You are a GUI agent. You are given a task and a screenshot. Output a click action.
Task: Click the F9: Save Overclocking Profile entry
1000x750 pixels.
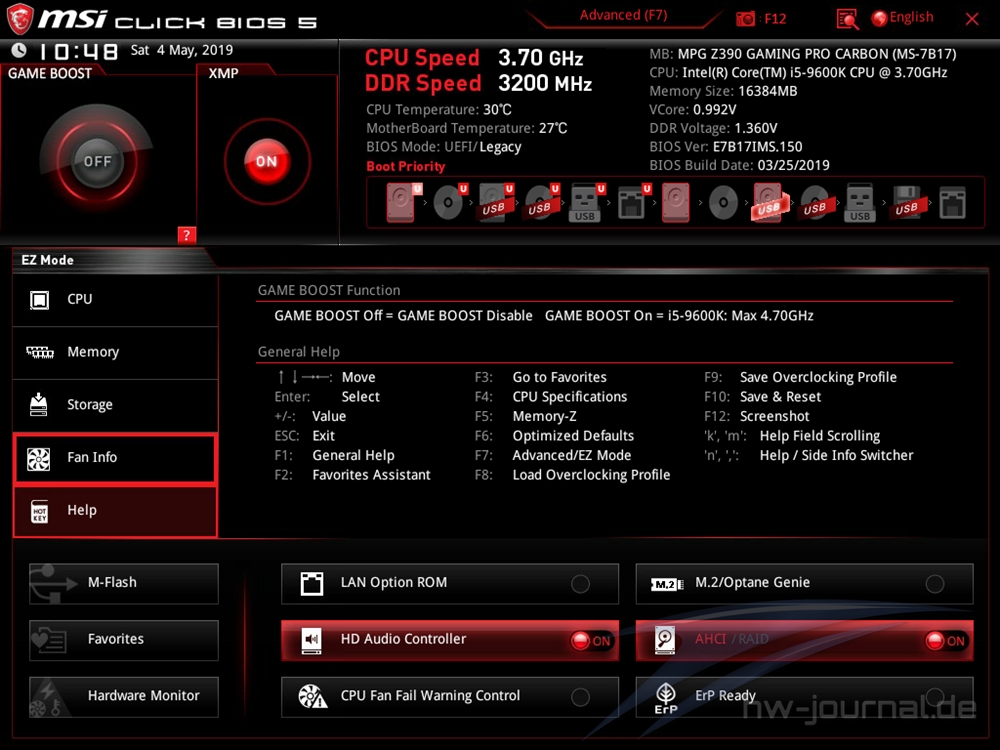click(800, 377)
